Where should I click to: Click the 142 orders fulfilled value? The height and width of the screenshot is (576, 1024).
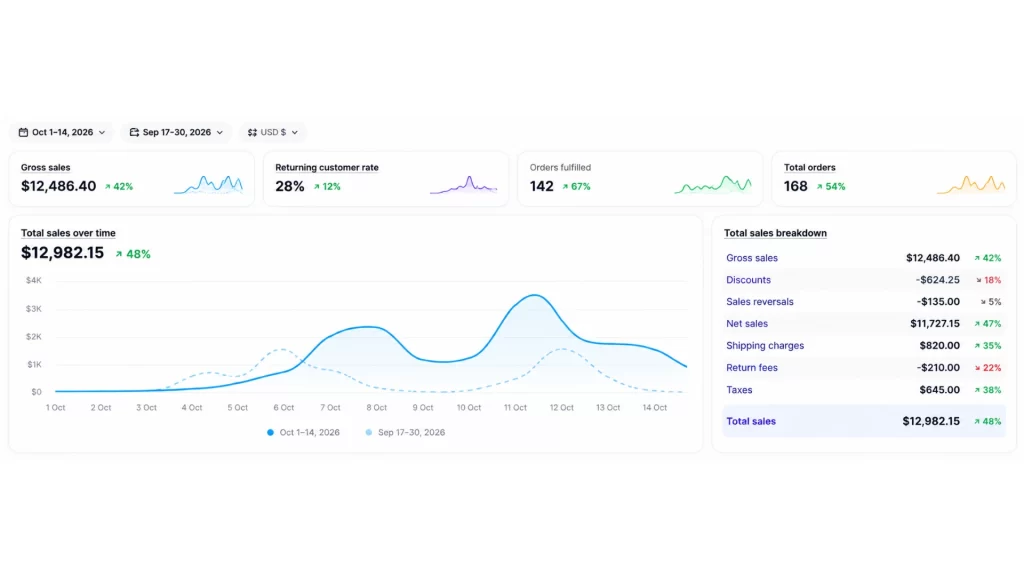tap(541, 186)
